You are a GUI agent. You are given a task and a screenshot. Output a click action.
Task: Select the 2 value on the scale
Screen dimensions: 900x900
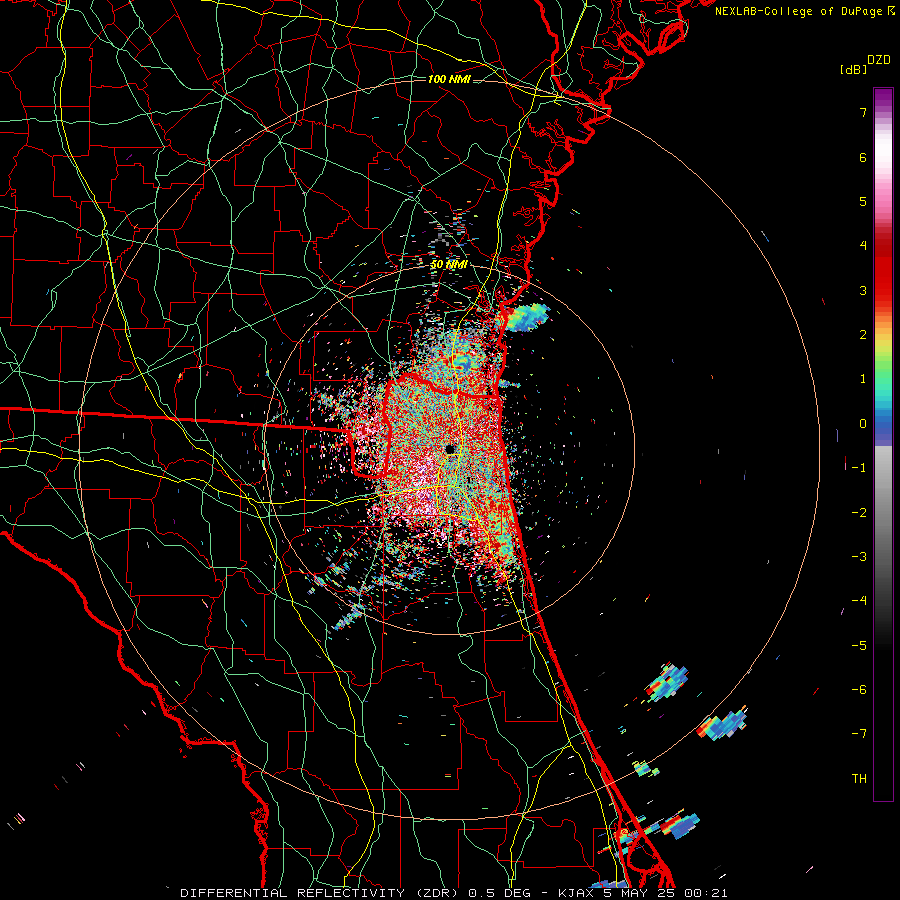click(863, 335)
